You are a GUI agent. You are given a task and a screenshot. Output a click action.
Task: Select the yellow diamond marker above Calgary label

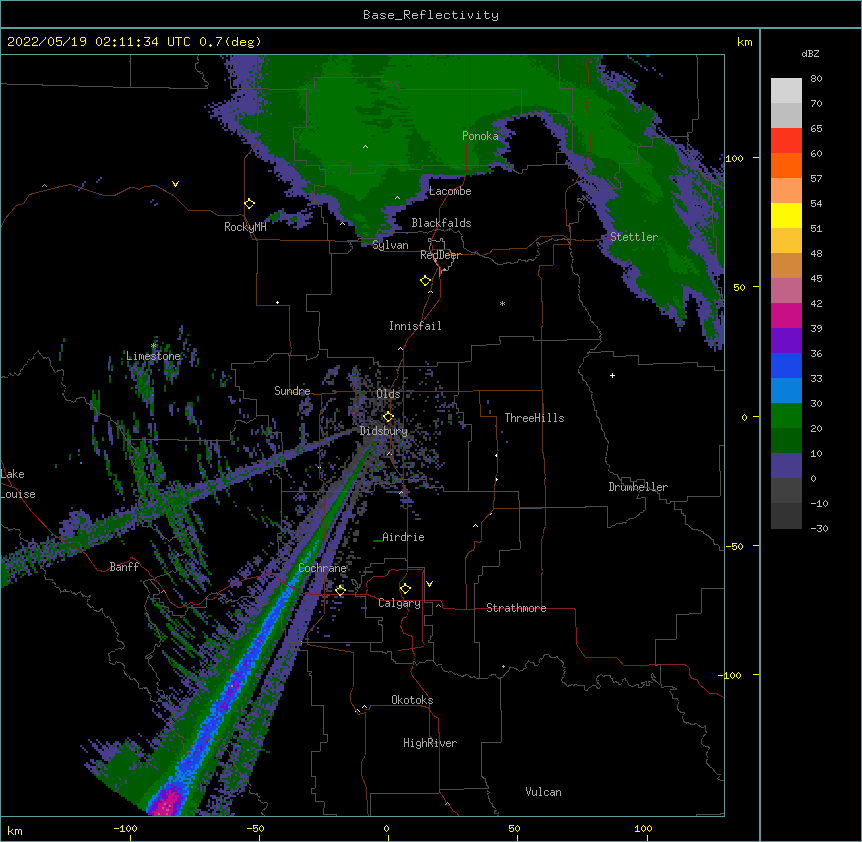[405, 589]
